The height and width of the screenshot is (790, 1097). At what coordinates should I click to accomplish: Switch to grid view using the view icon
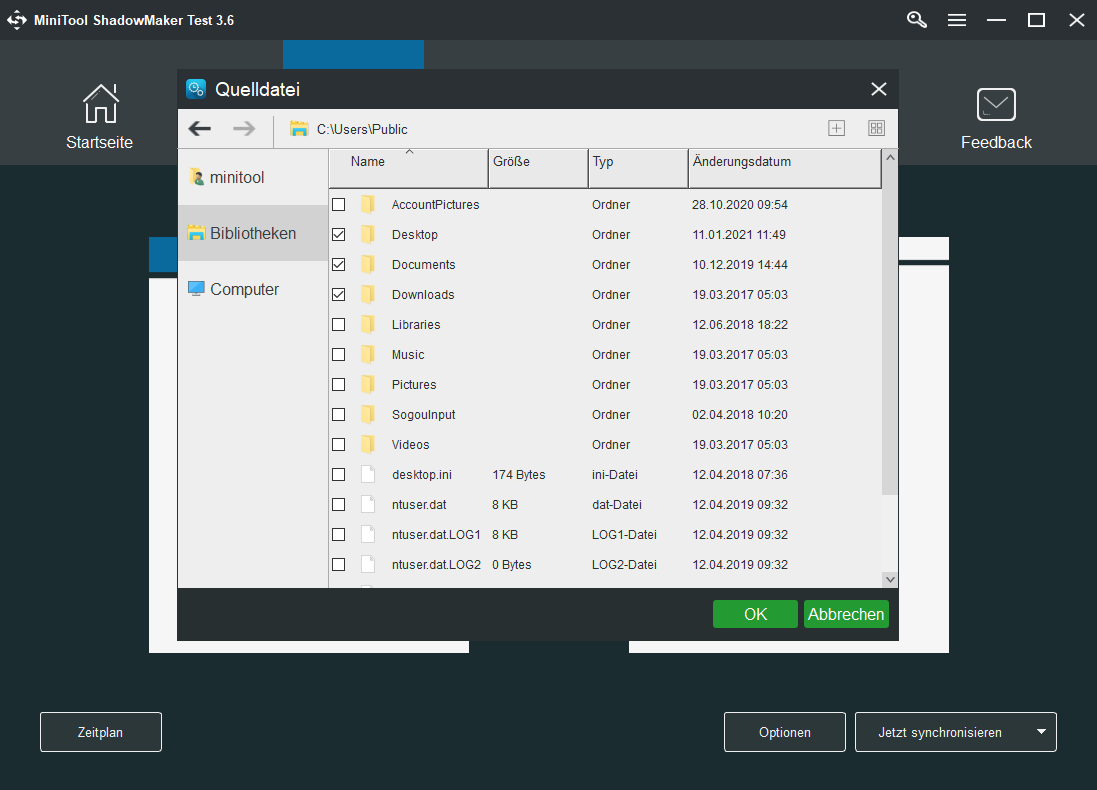[876, 128]
